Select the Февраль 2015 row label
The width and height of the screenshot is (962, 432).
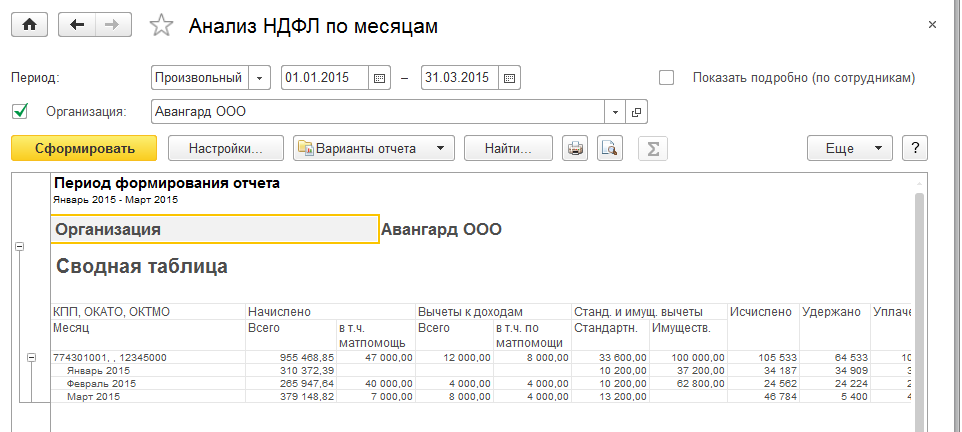point(101,384)
